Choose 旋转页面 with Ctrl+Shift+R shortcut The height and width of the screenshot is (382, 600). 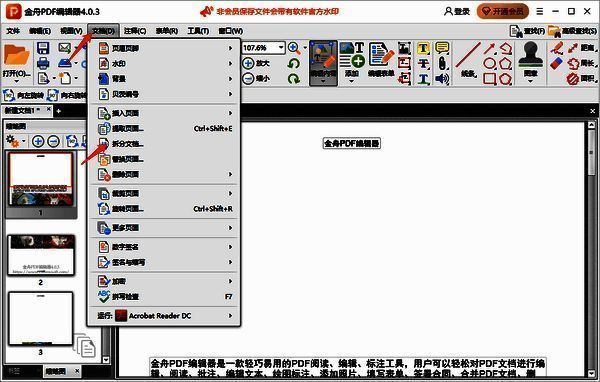[165, 209]
